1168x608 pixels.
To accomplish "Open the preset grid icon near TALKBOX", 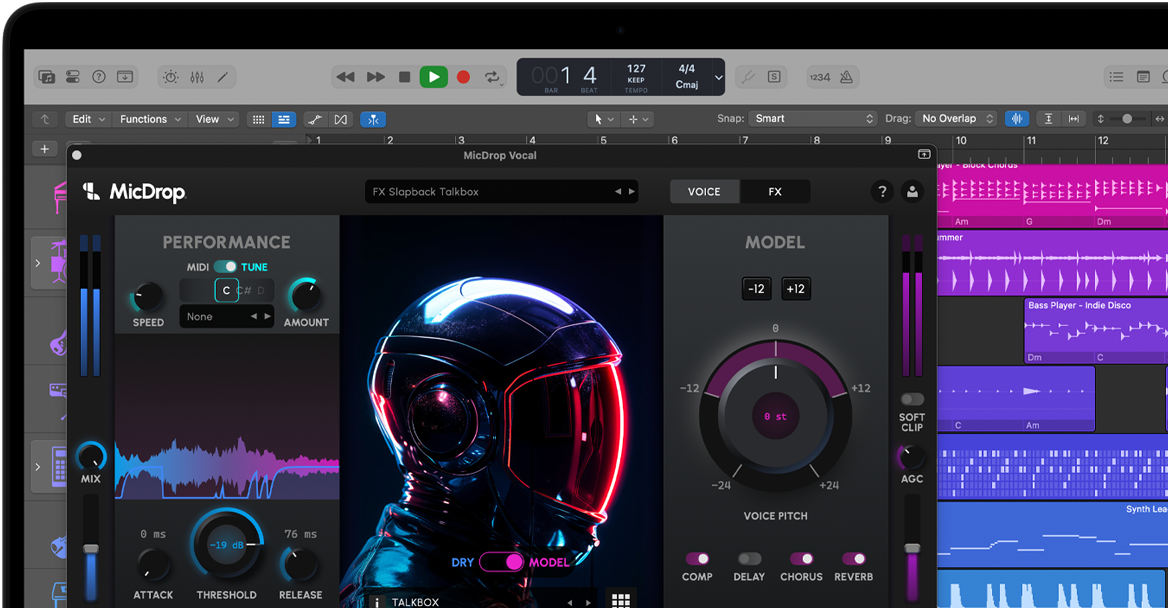I will pyautogui.click(x=620, y=601).
